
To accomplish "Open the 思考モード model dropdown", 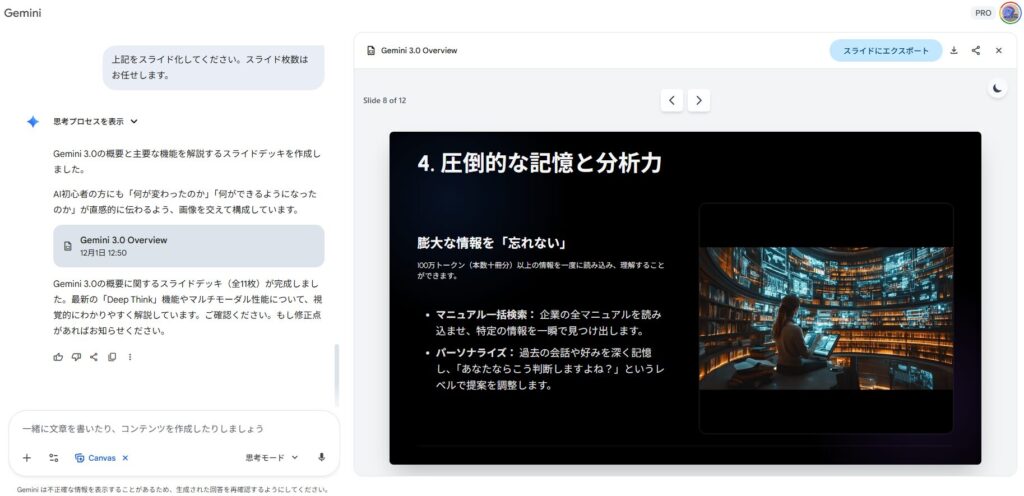I will point(271,457).
